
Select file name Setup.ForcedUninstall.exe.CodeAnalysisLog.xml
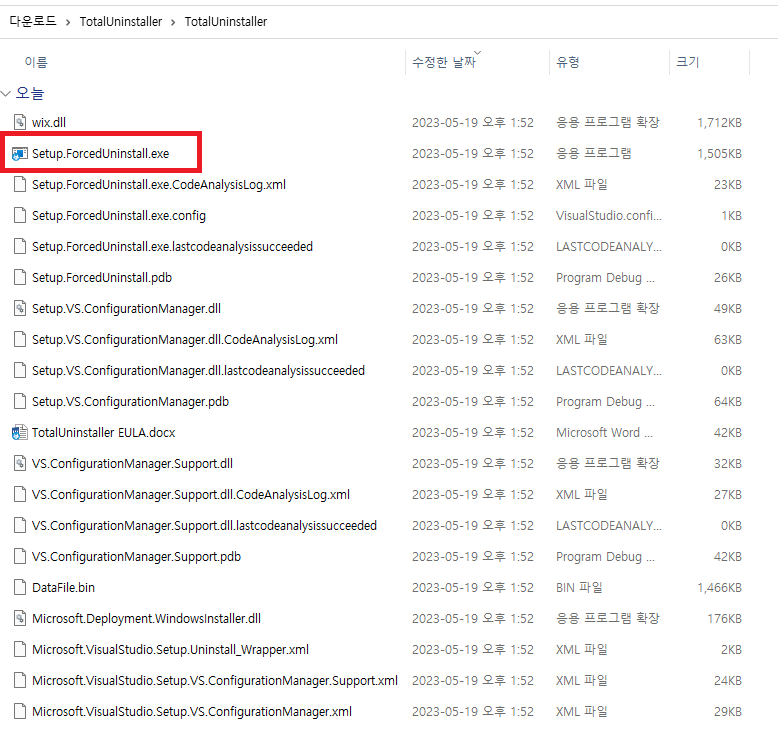click(x=159, y=185)
